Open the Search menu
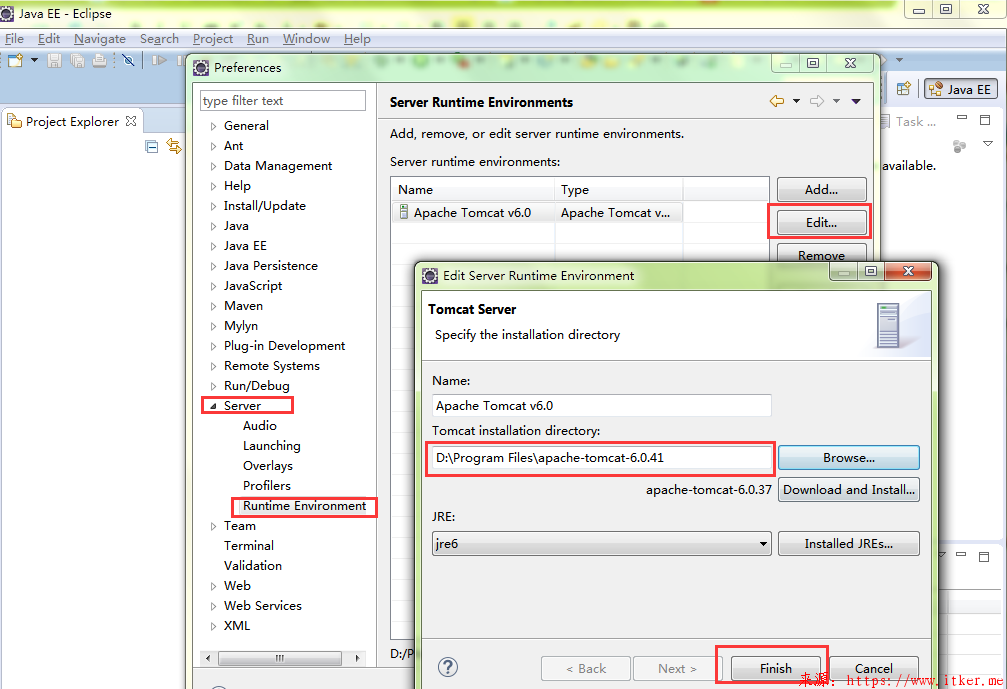The width and height of the screenshot is (1007, 689). click(159, 39)
